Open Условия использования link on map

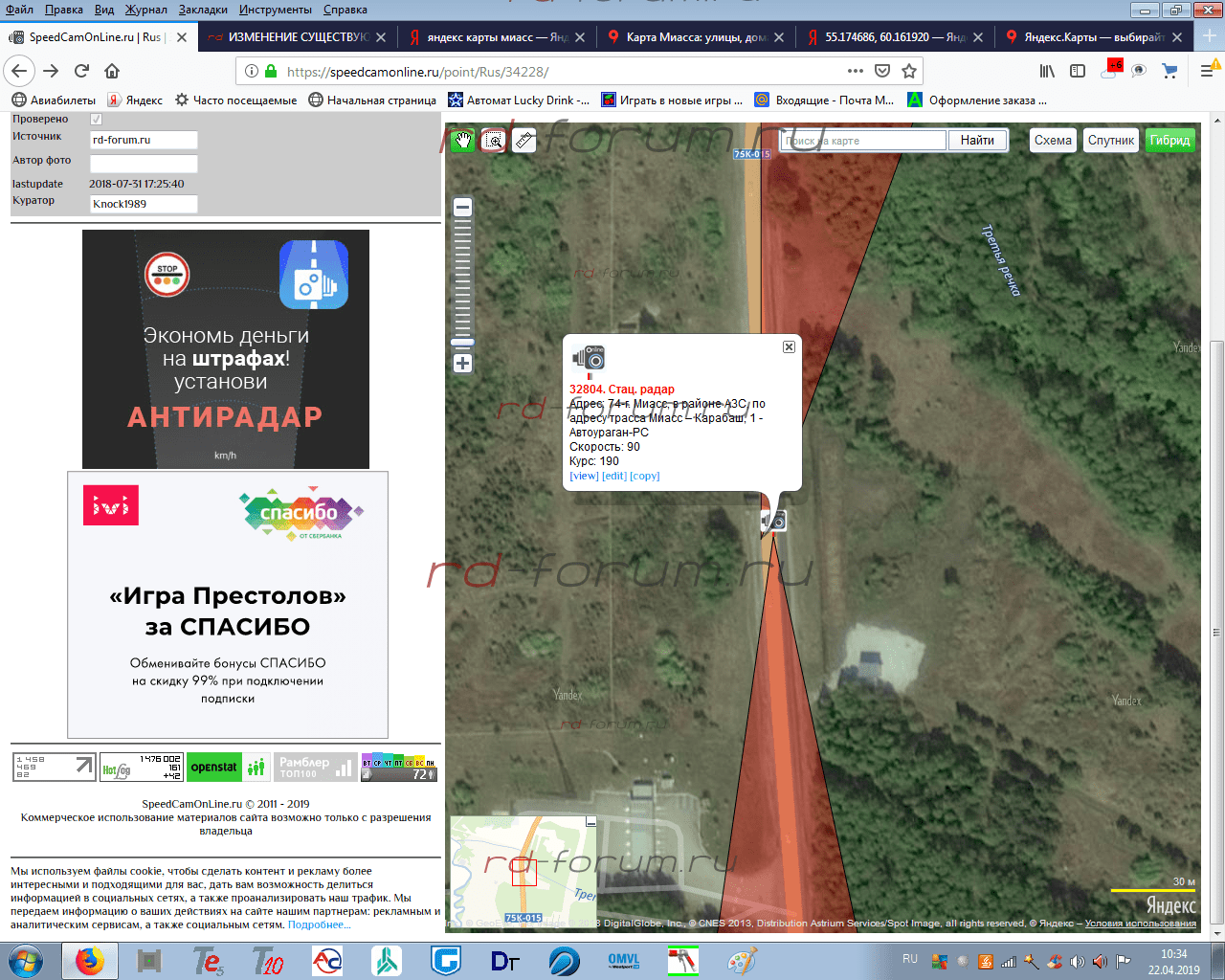click(1141, 924)
